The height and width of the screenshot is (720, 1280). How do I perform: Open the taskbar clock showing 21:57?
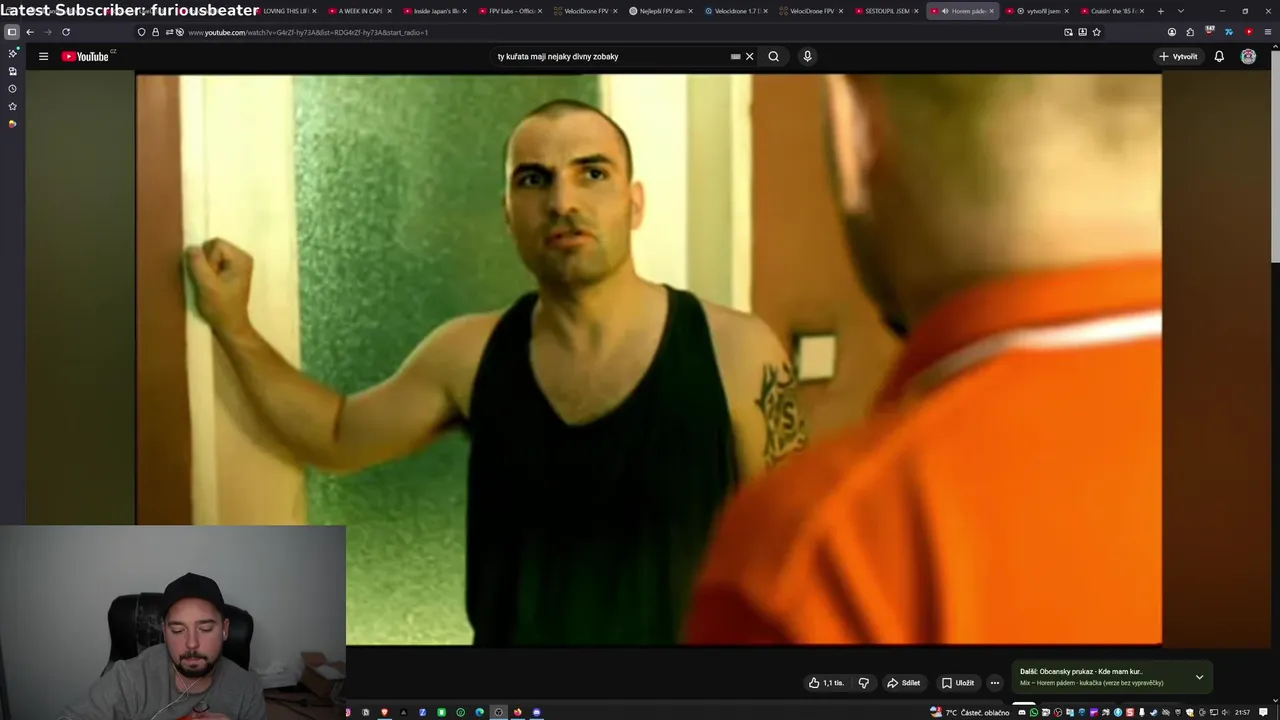1242,713
